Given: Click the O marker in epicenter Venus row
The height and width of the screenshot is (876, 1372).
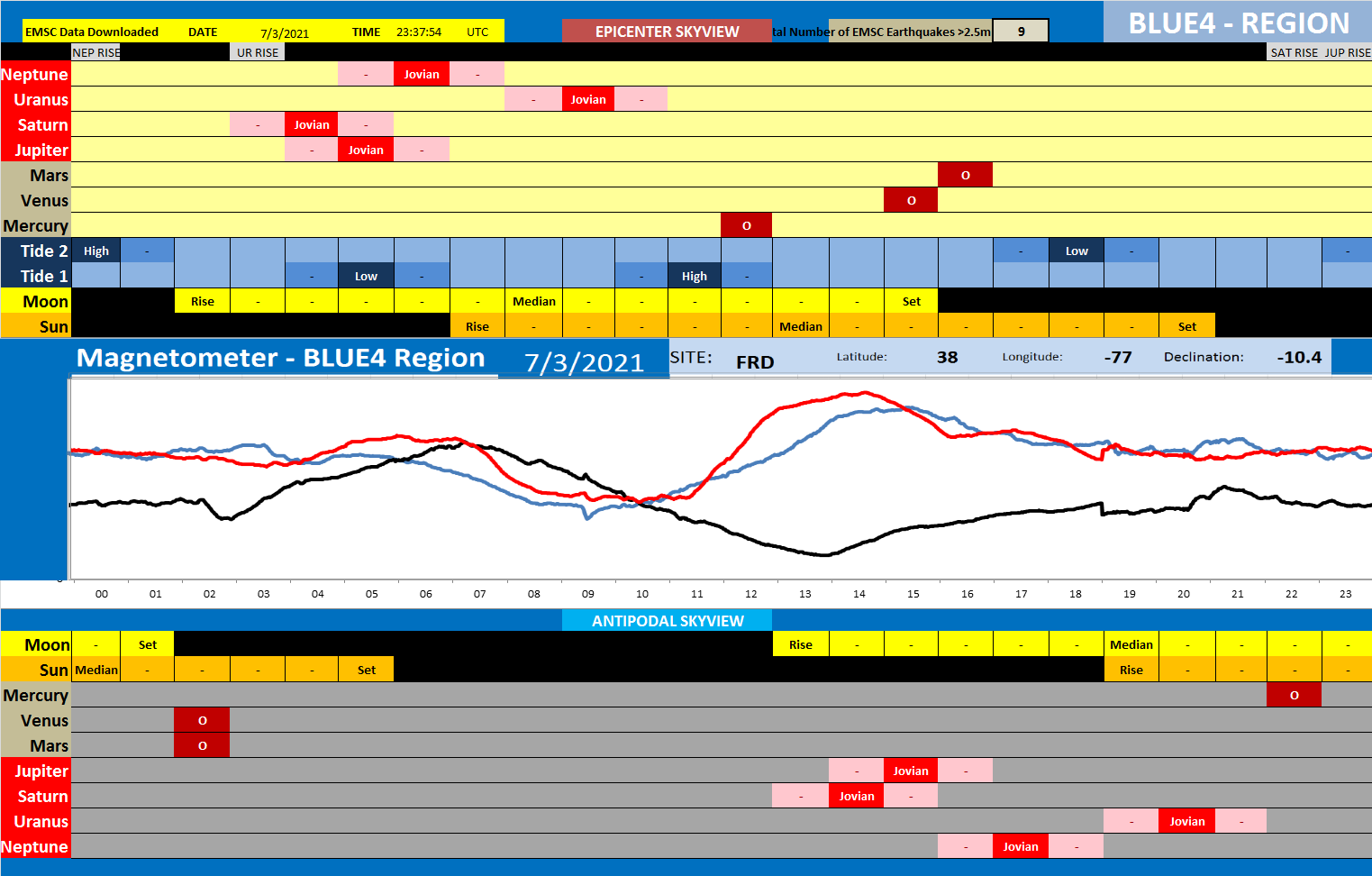Looking at the screenshot, I should click(911, 200).
